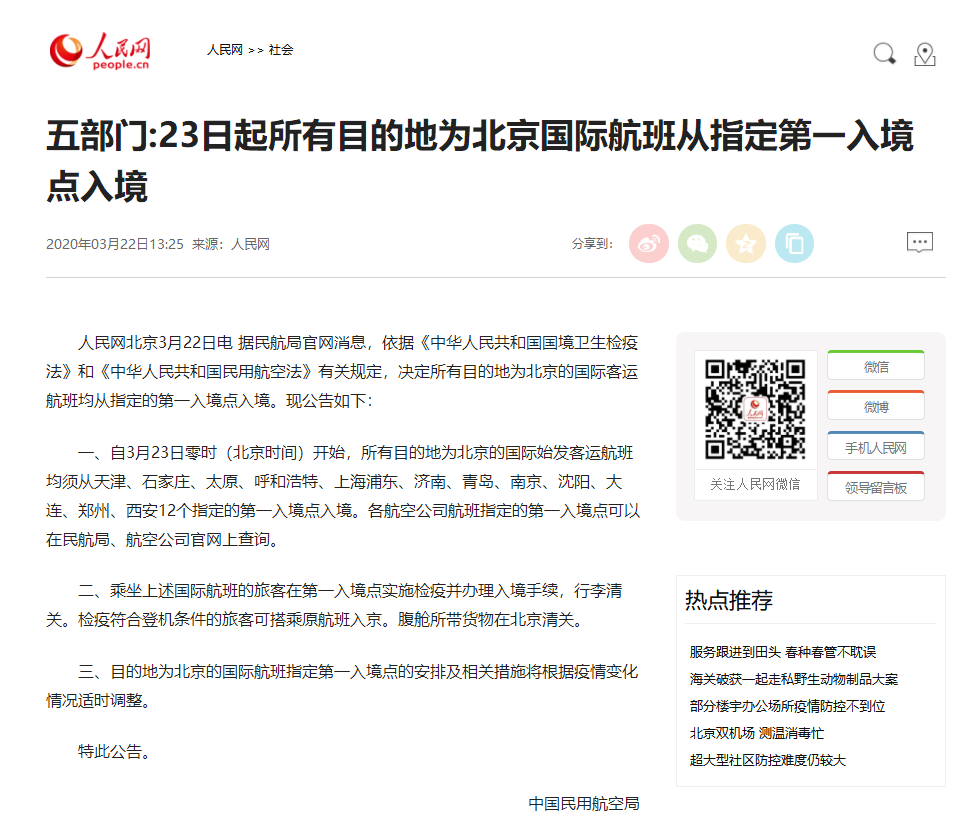Open the comments speech bubble icon

coord(920,242)
